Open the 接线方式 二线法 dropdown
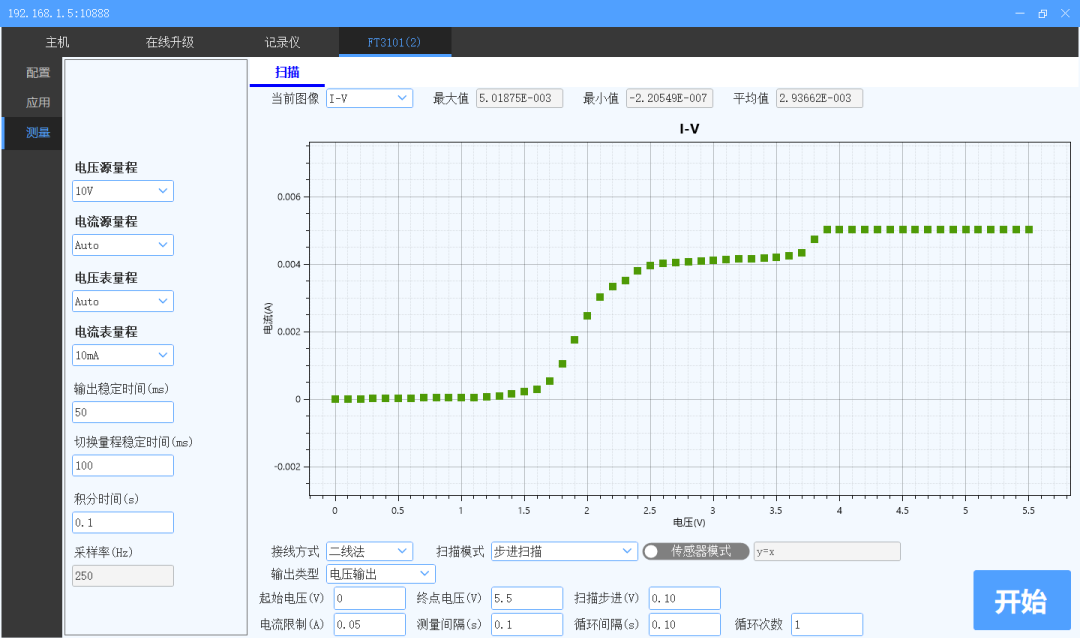Screen dimensions: 1080x638 [x=369, y=551]
